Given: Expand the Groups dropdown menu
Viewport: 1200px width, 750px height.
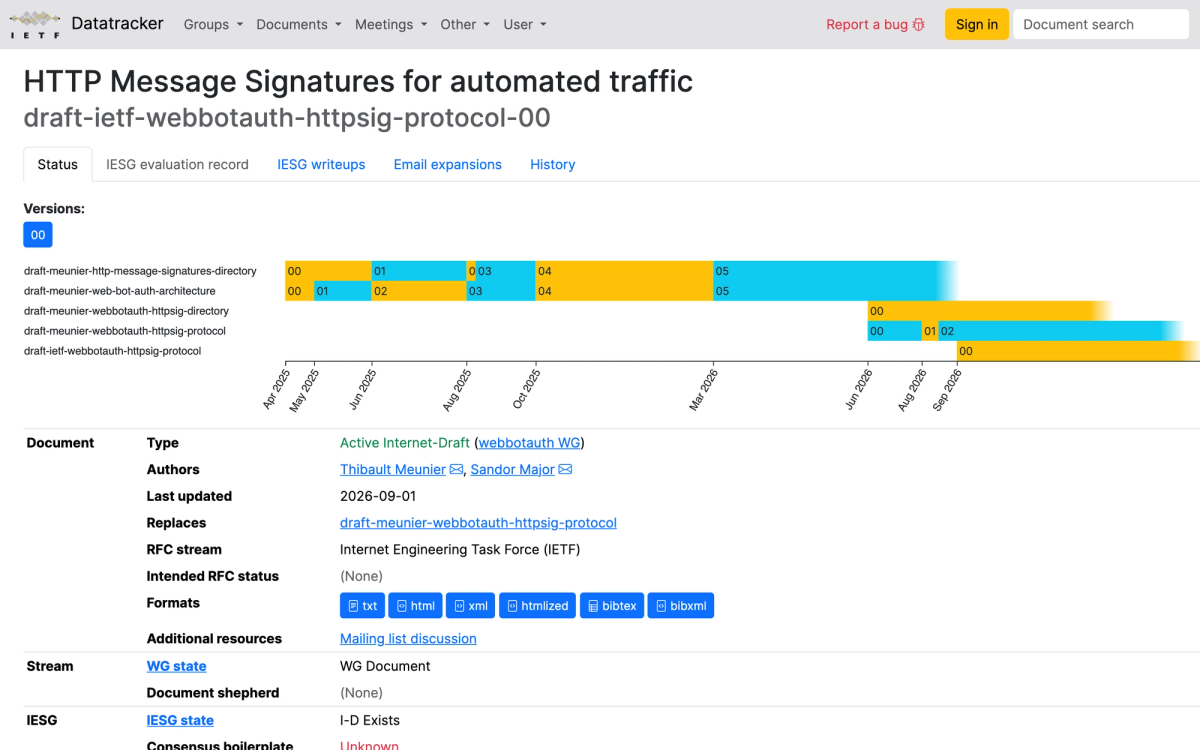Looking at the screenshot, I should point(213,24).
